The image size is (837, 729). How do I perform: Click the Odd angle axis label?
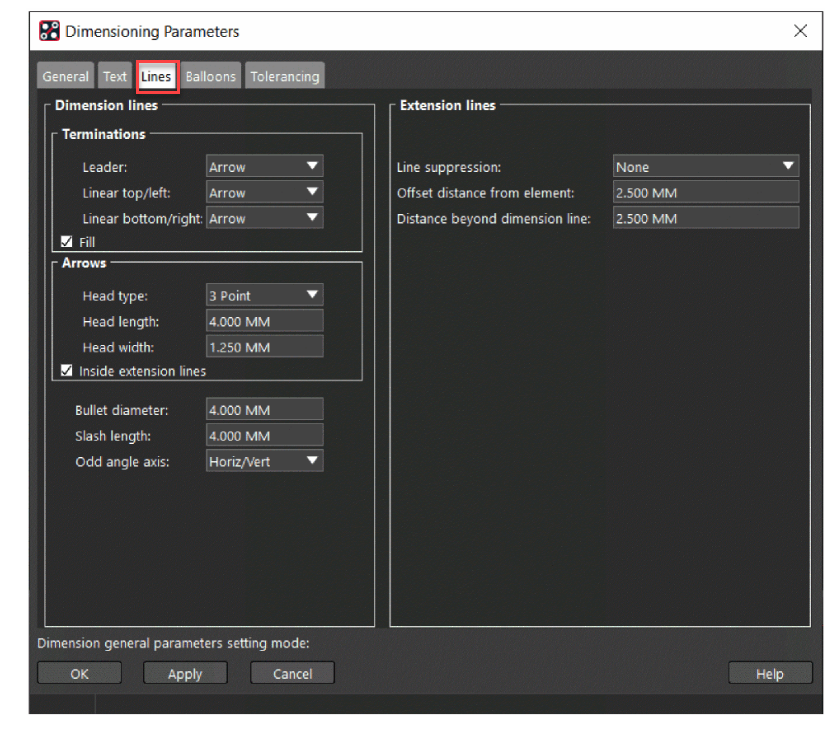pos(122,462)
